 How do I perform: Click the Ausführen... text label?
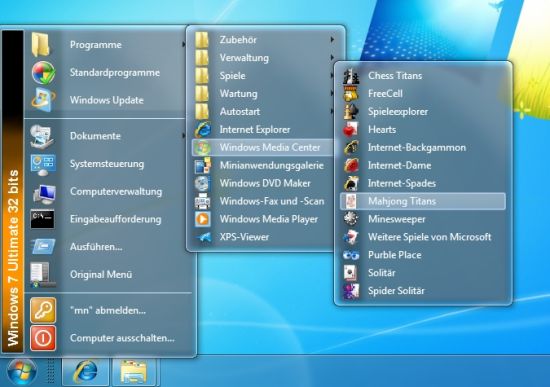click(x=96, y=247)
